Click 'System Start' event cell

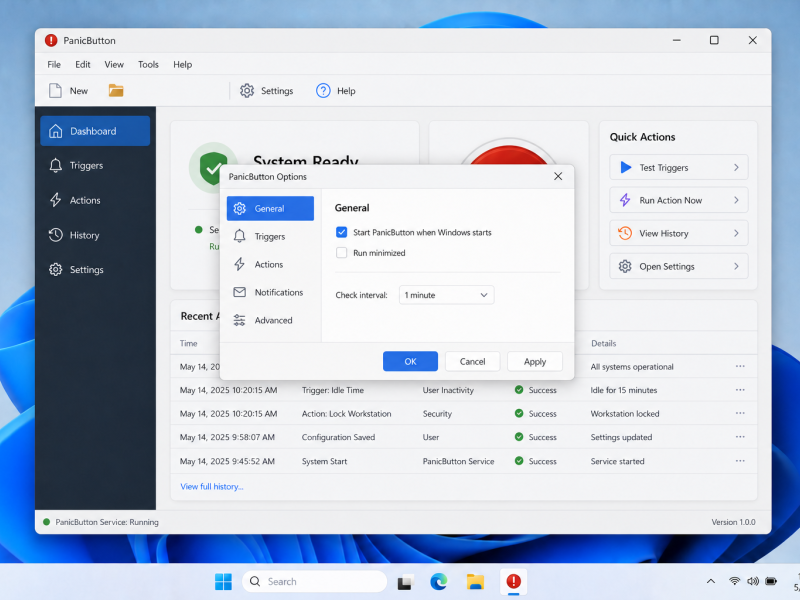tap(324, 461)
